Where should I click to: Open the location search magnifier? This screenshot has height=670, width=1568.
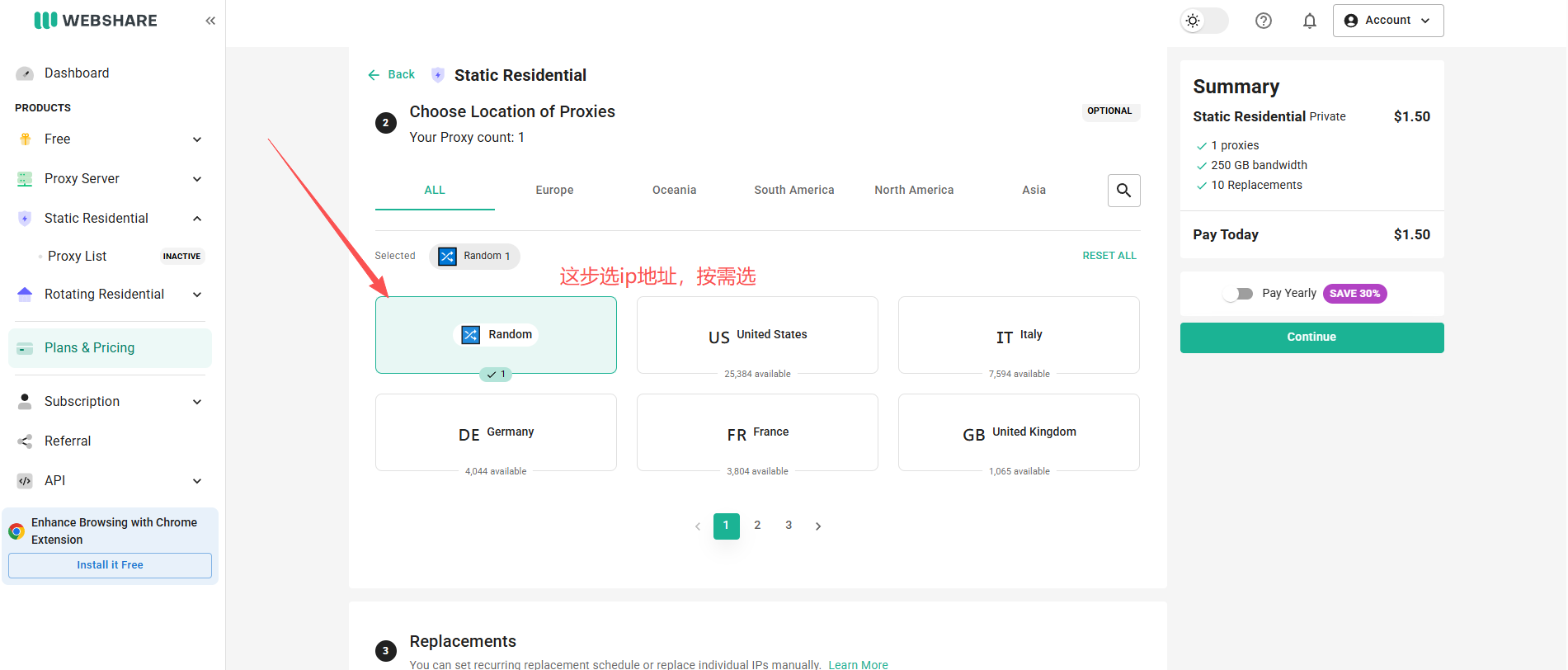[1123, 191]
